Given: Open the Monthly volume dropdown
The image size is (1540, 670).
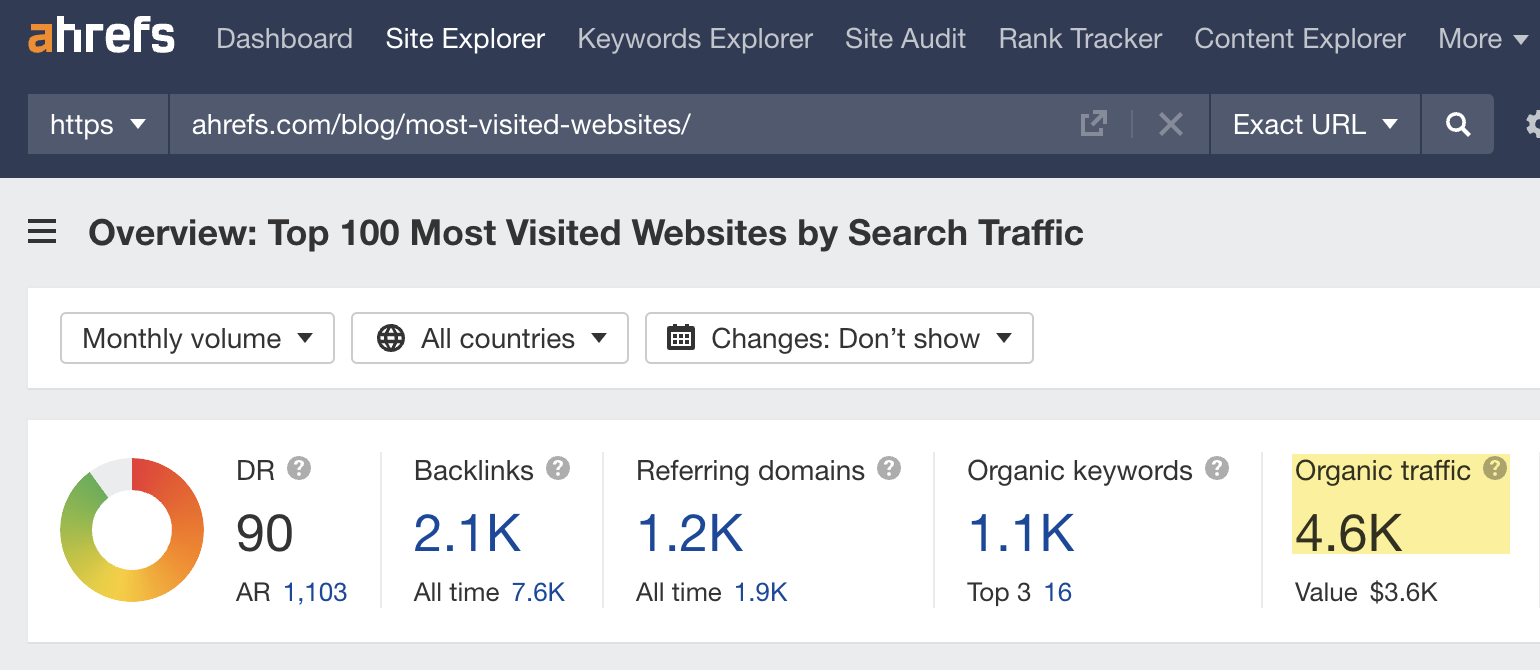Looking at the screenshot, I should coord(197,338).
